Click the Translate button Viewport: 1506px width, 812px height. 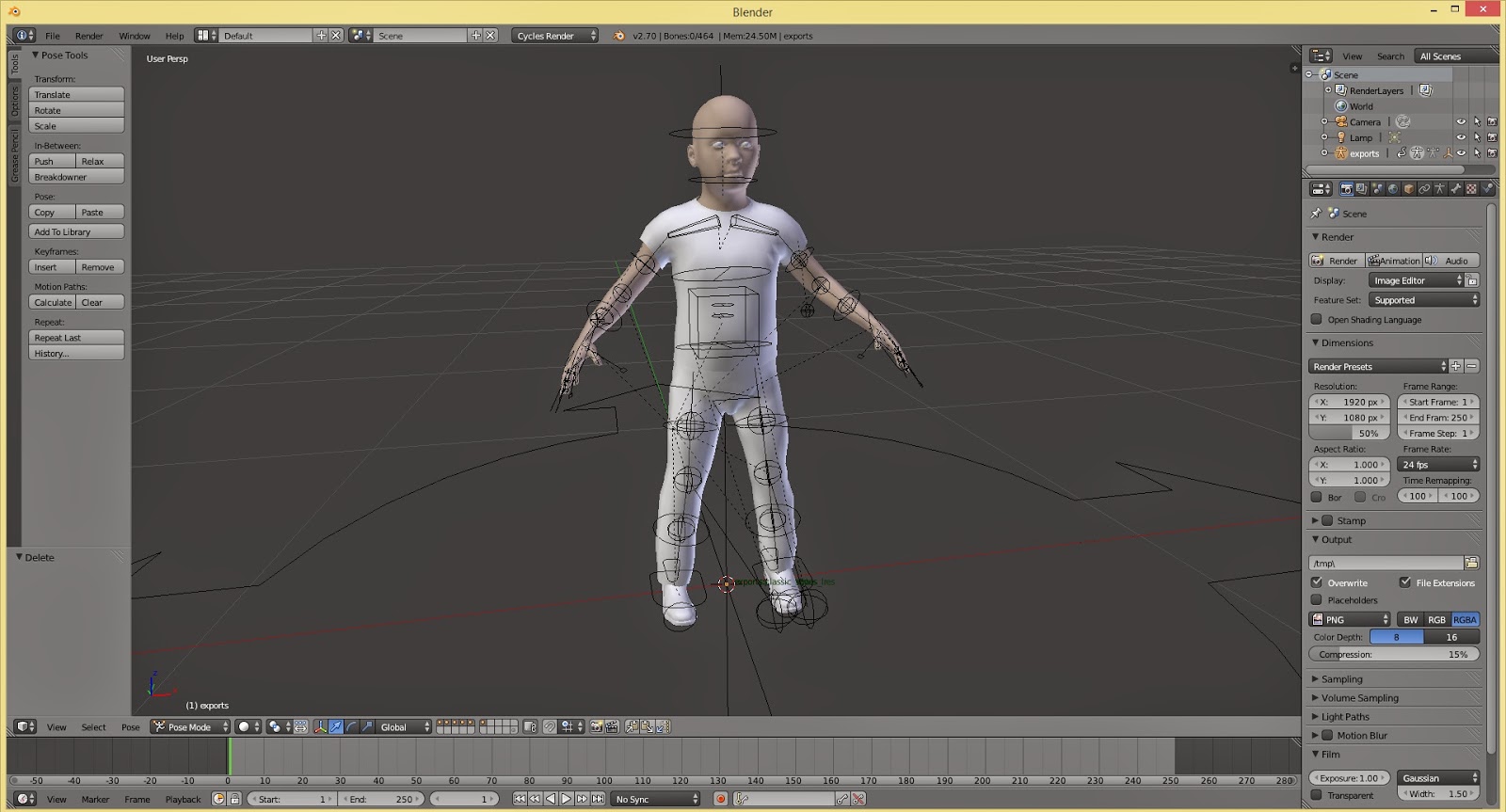coord(76,94)
